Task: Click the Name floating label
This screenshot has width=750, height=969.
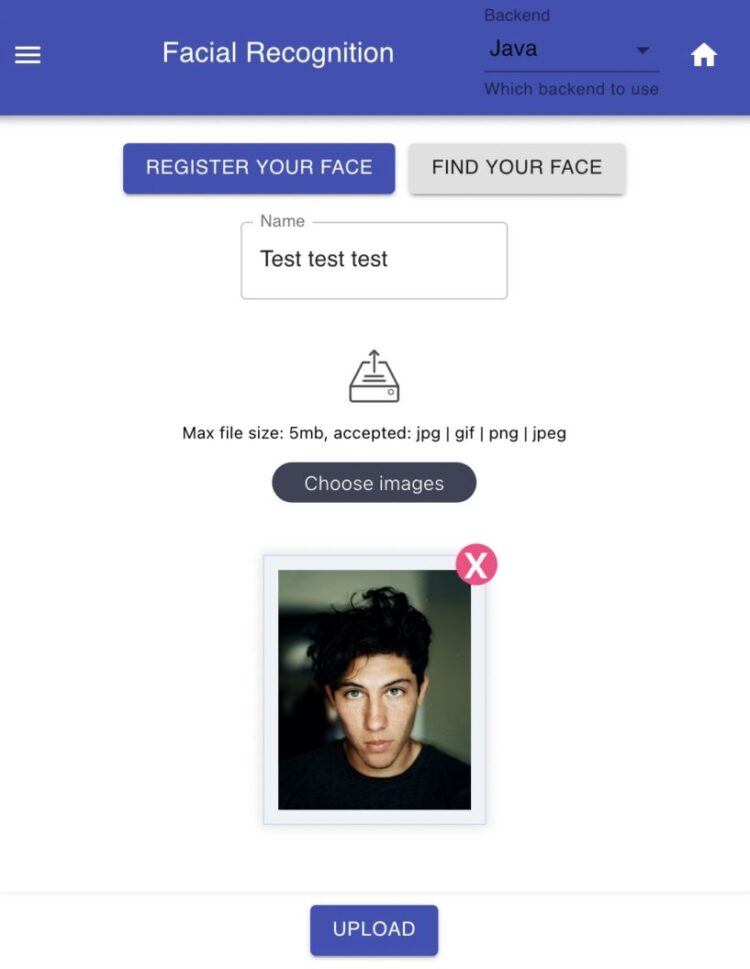Action: 282,221
